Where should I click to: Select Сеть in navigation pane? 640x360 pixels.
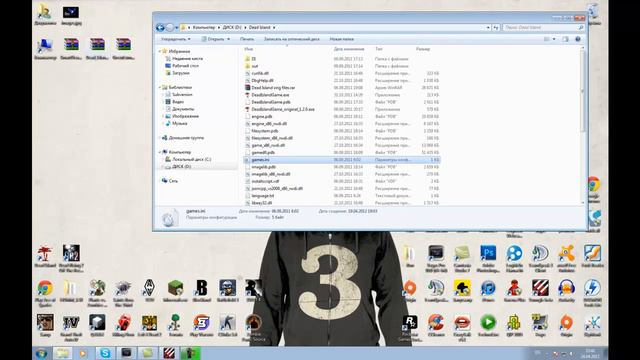pos(173,181)
